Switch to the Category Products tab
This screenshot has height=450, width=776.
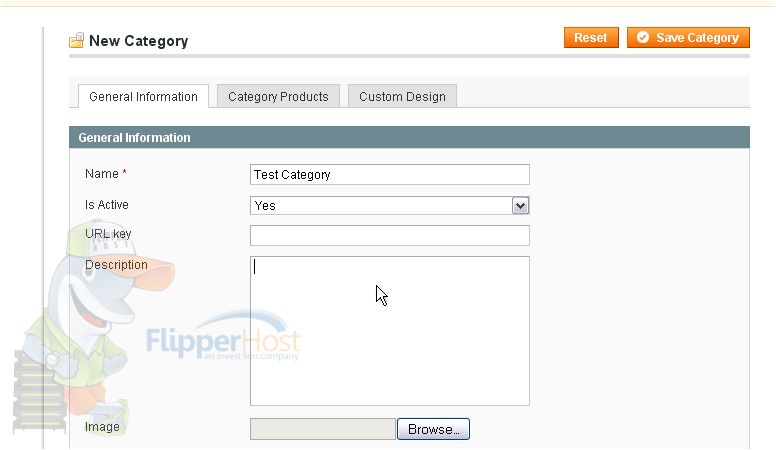tap(278, 97)
